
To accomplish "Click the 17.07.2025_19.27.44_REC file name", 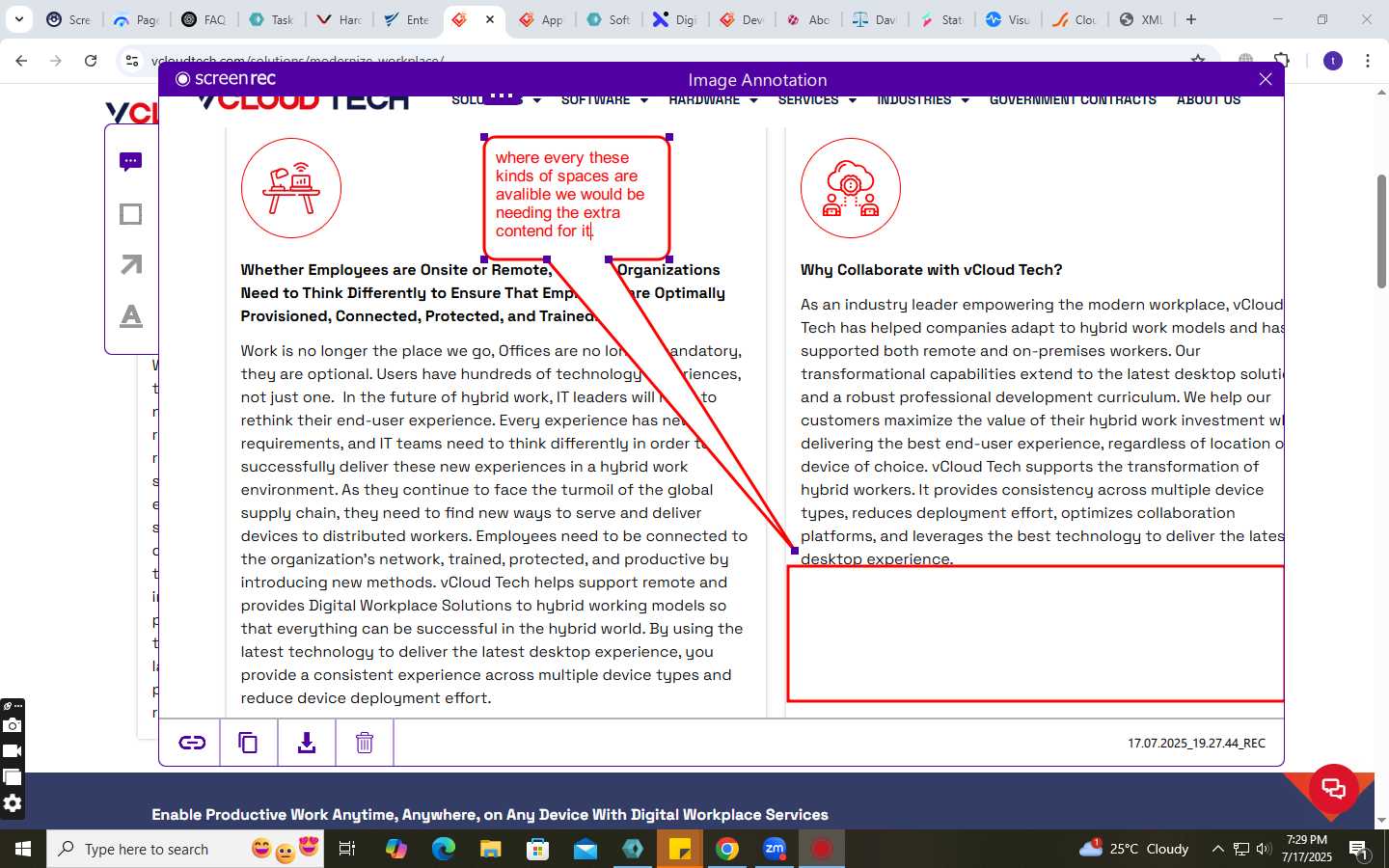I will point(1196,744).
